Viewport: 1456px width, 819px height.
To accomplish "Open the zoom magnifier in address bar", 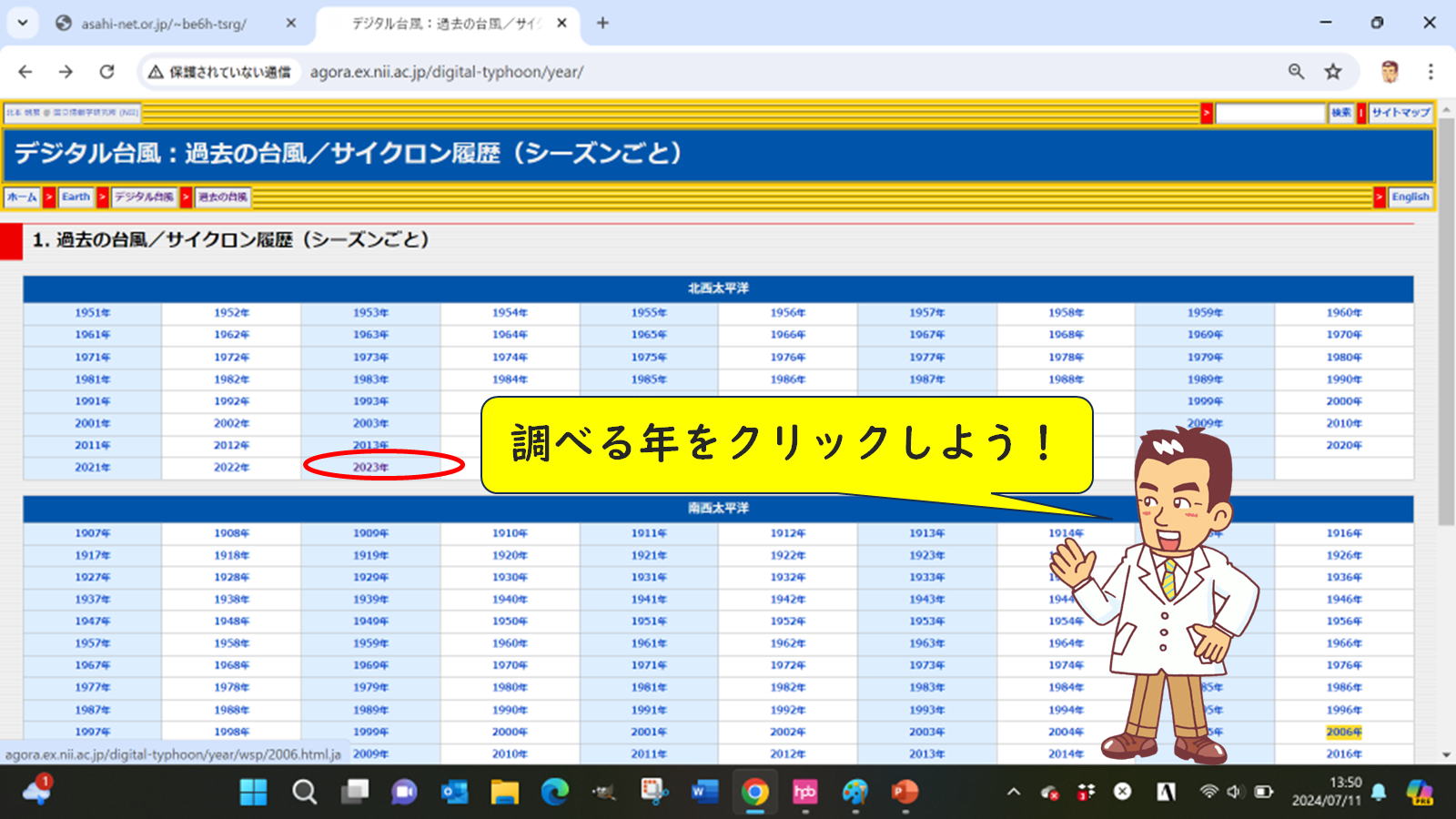I will (x=1296, y=72).
